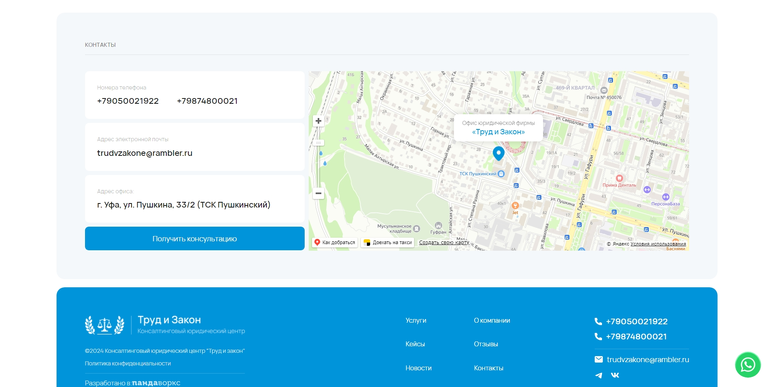Click Доехать на такси map button

[388, 243]
